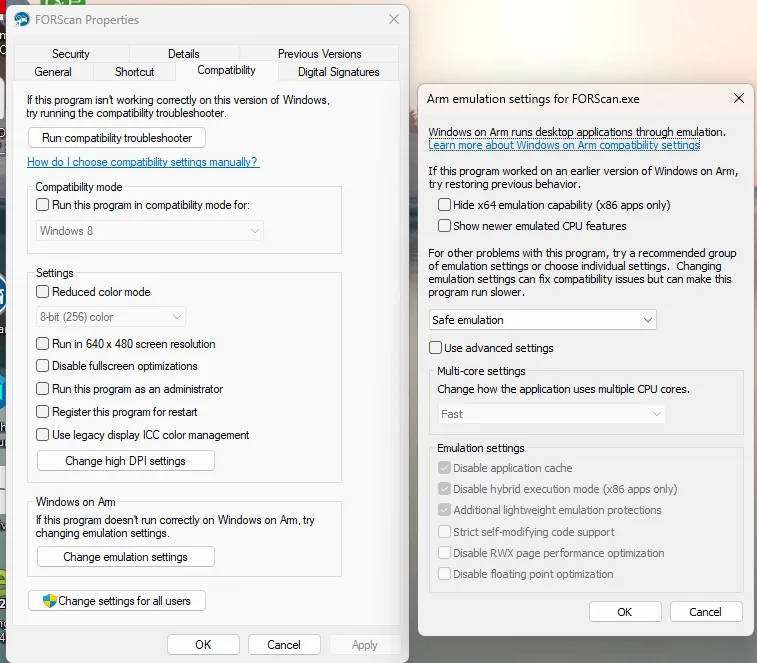Enable Run this program as an administrator
The width and height of the screenshot is (757, 663).
pyautogui.click(x=43, y=389)
